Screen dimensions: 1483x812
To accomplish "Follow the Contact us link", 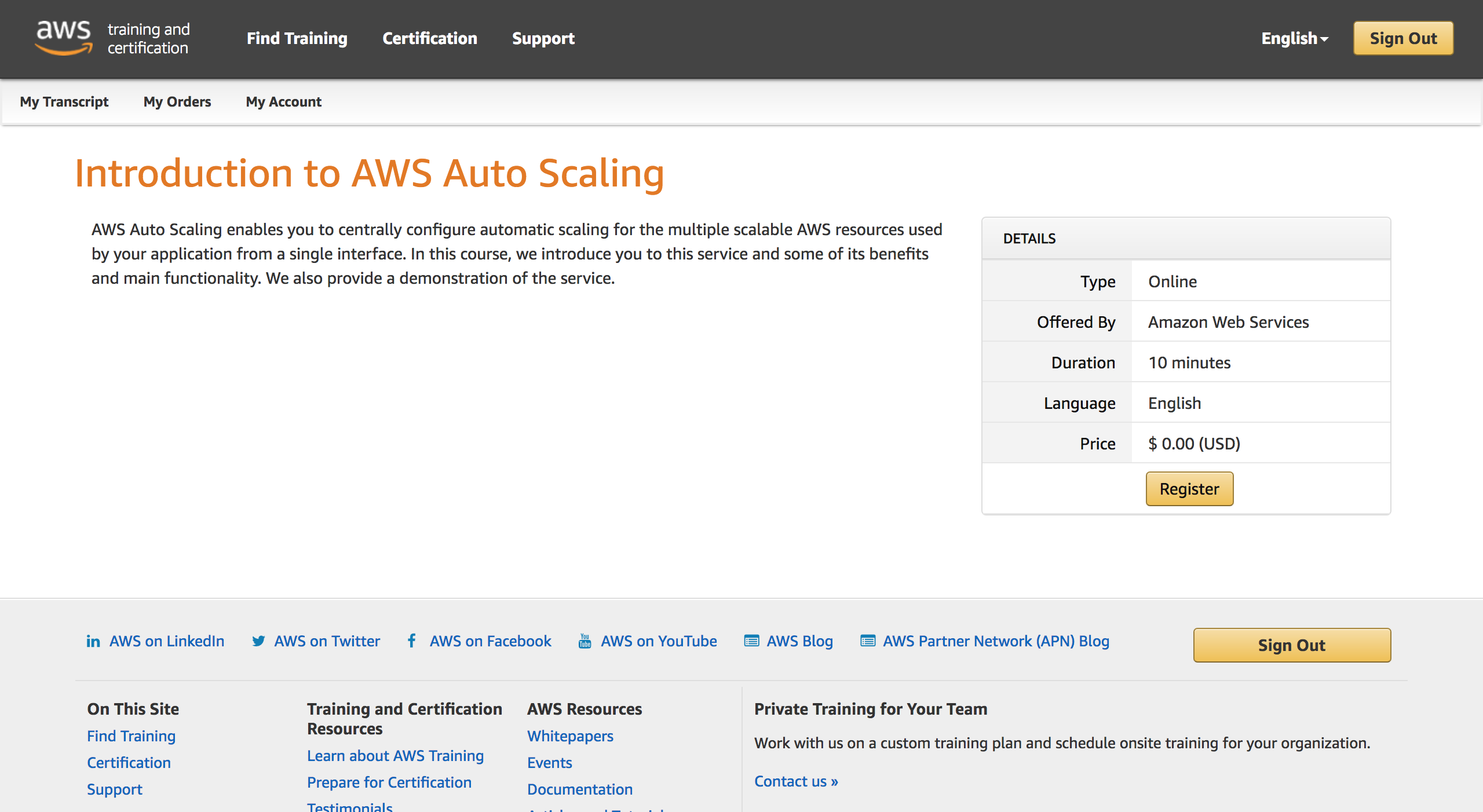I will tap(795, 781).
